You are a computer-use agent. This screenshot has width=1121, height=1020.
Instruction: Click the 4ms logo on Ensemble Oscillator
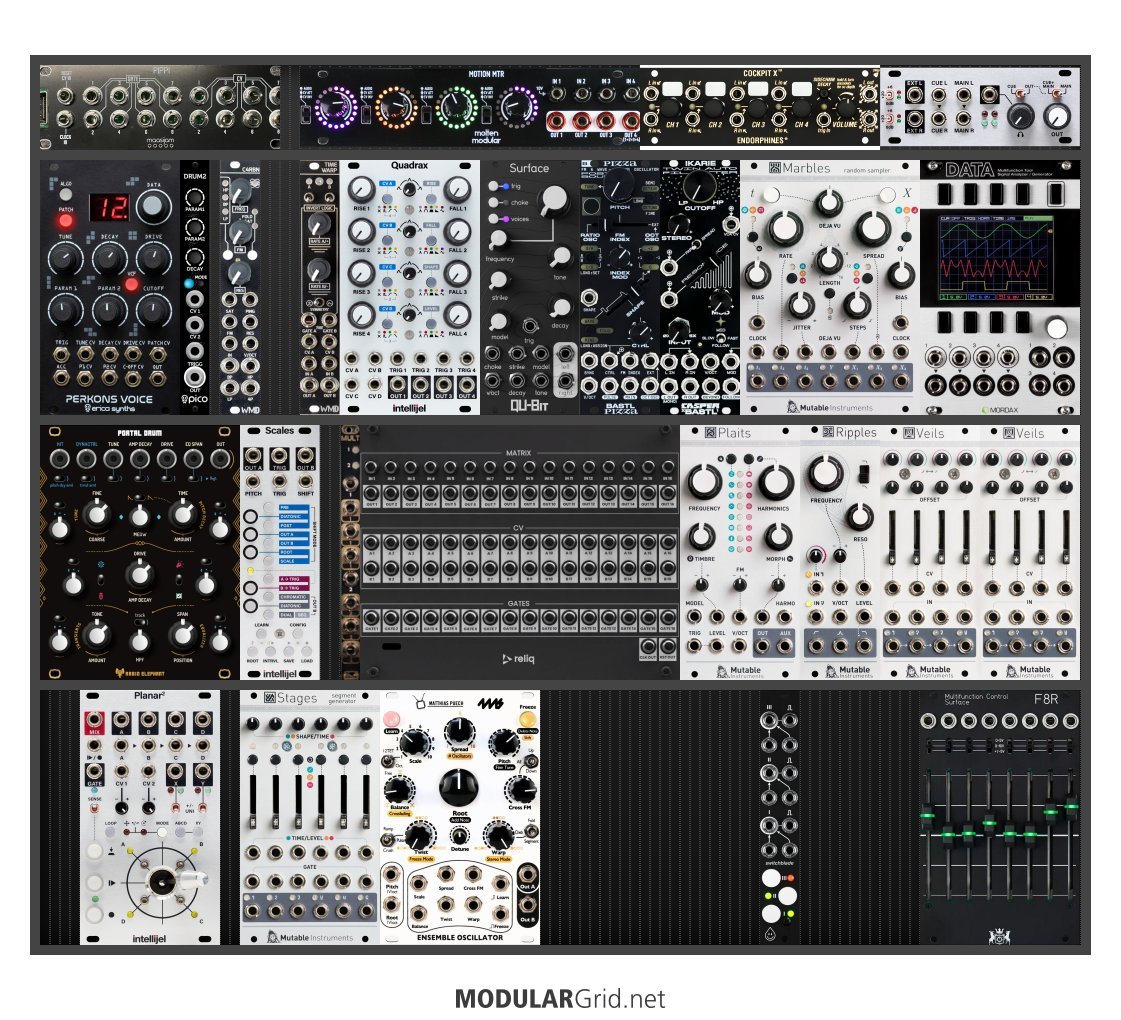[x=491, y=704]
